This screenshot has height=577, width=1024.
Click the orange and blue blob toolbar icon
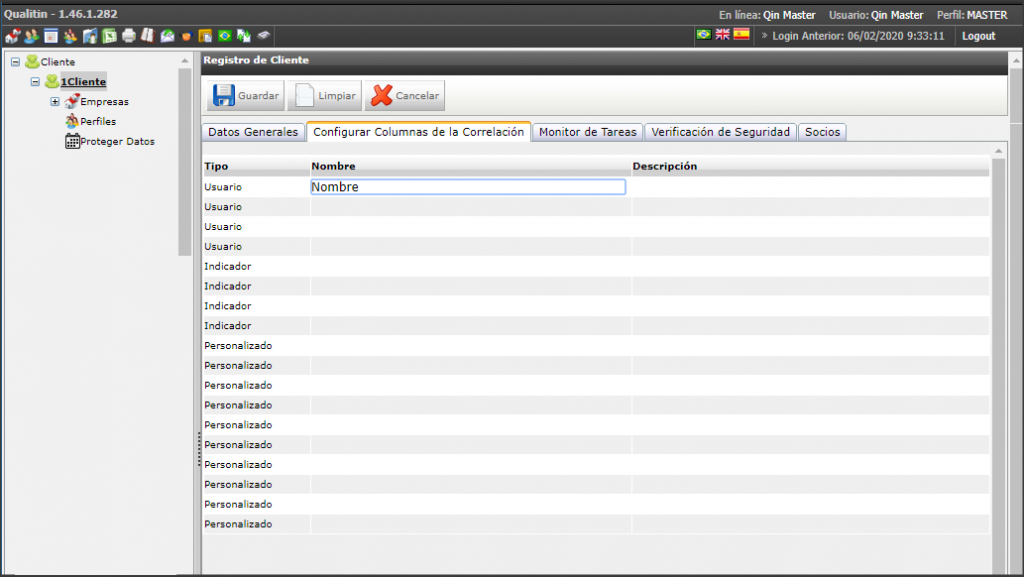coord(186,36)
